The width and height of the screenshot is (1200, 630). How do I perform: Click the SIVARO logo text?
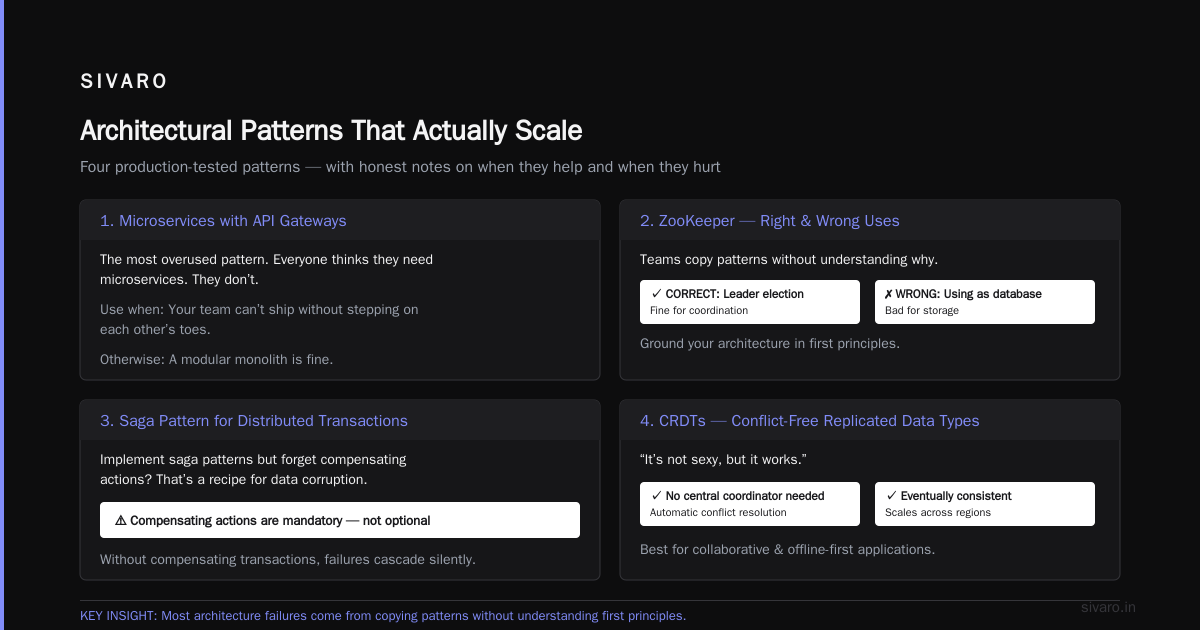[124, 82]
